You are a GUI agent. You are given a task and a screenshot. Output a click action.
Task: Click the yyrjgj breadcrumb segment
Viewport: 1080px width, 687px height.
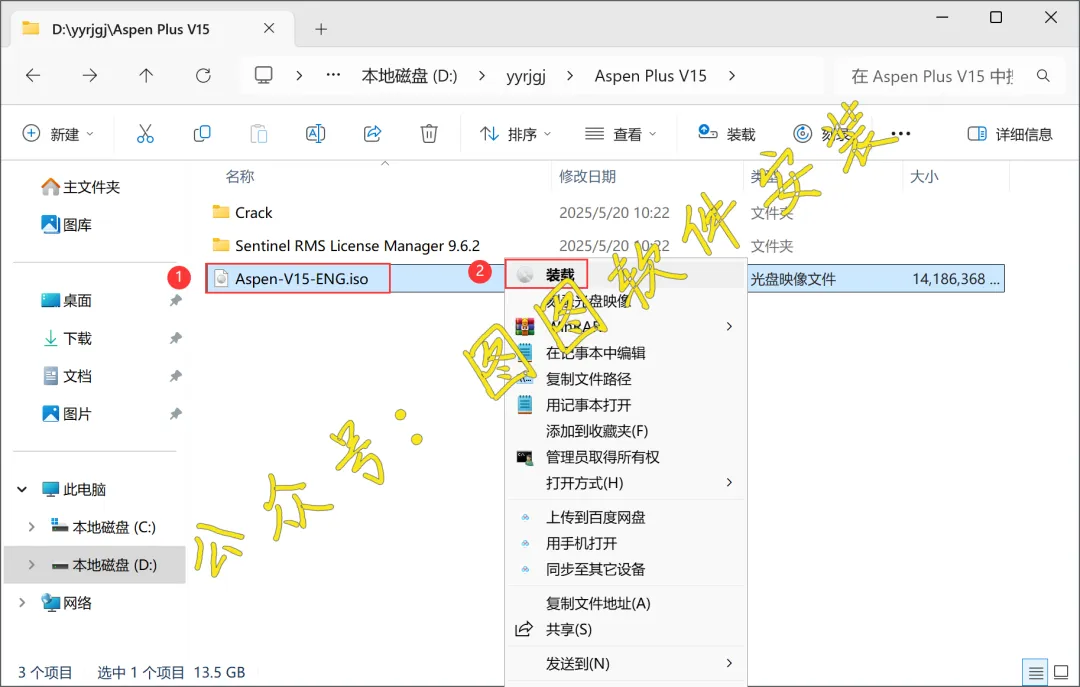click(526, 76)
